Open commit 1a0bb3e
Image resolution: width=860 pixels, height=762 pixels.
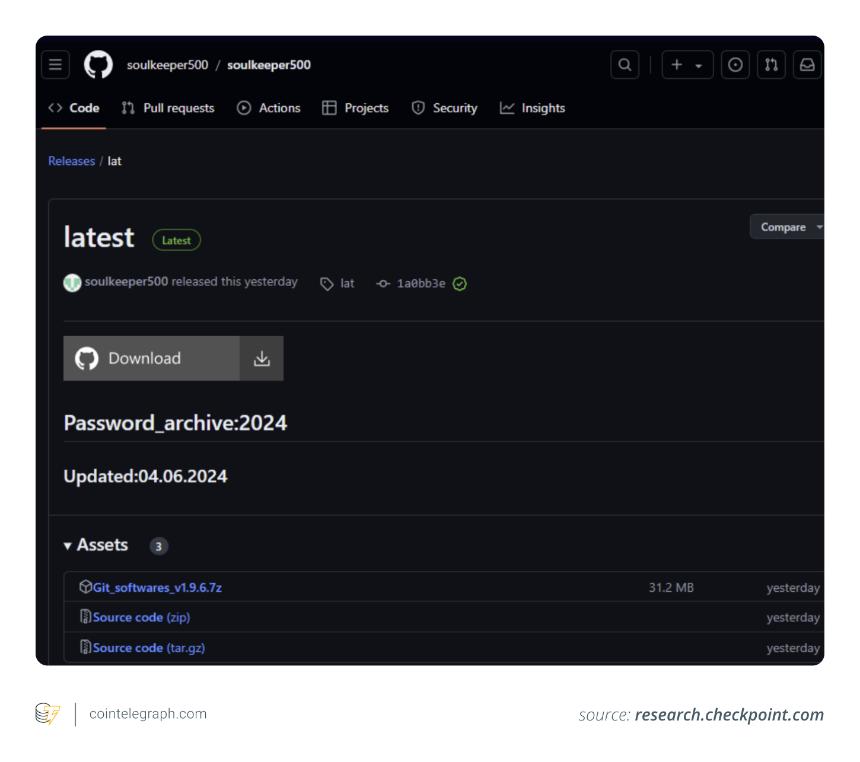coord(421,284)
